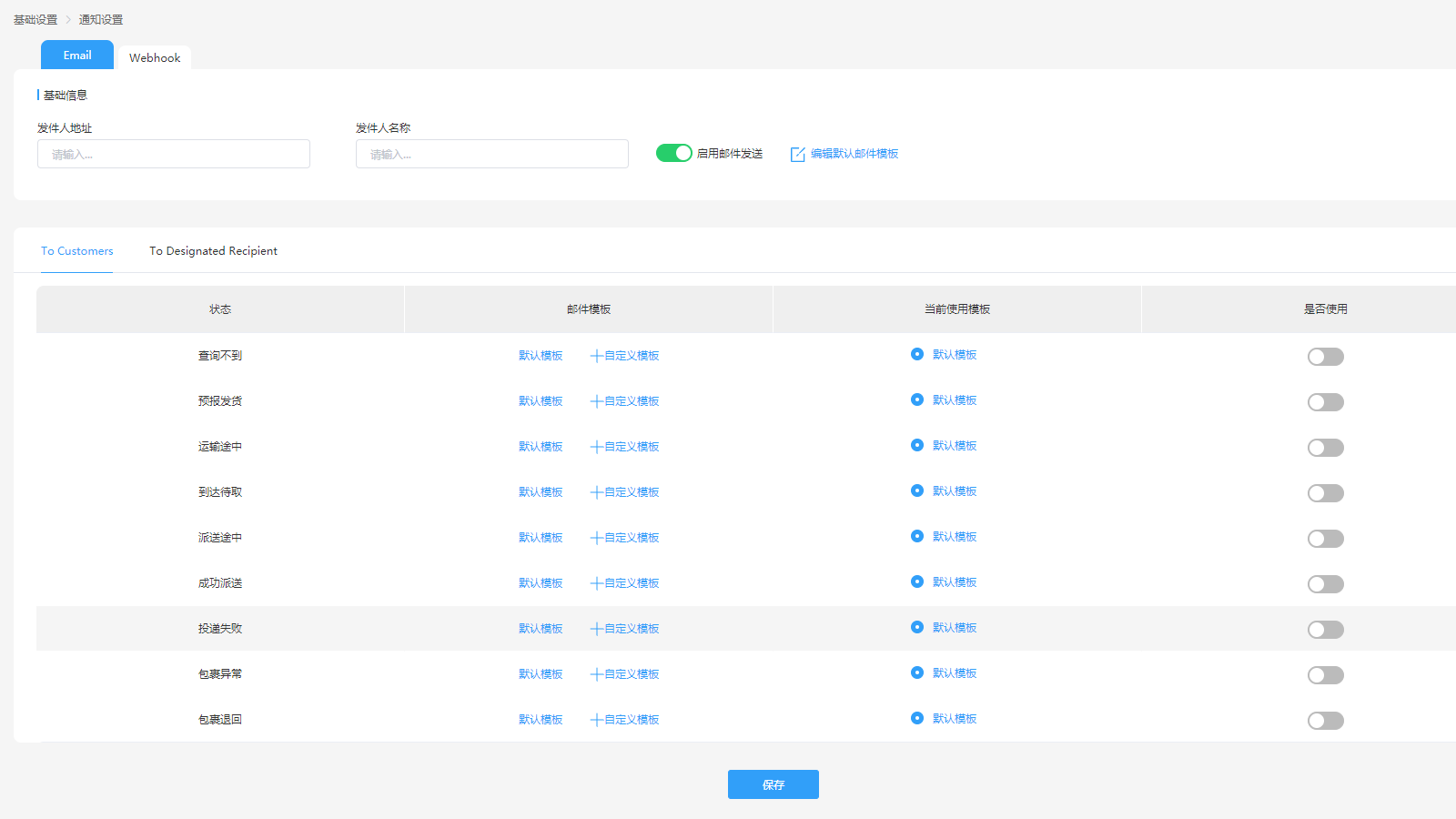Click plus icon for 投递失败 custom template
Viewport: 1456px width, 819px height.
coord(596,628)
